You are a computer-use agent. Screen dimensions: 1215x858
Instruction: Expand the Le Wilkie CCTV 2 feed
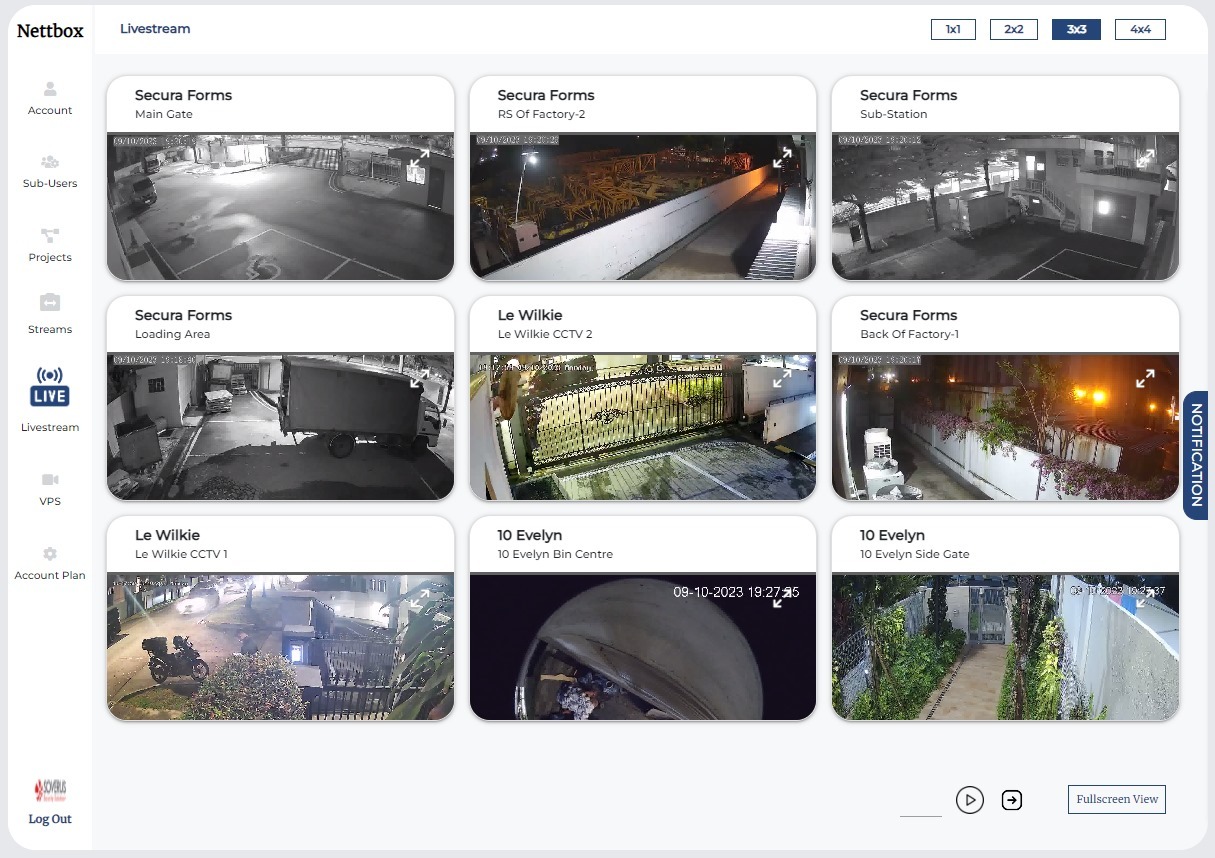click(x=782, y=378)
